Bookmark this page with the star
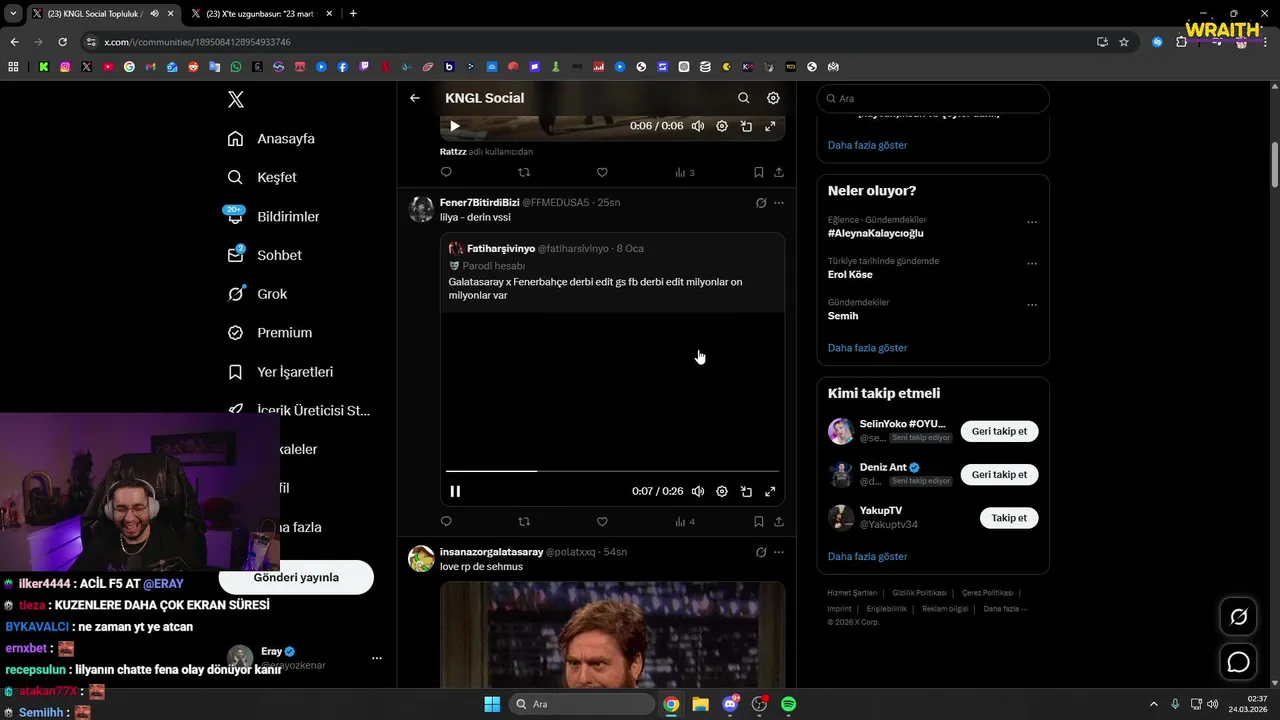This screenshot has width=1280, height=720. tap(1124, 42)
